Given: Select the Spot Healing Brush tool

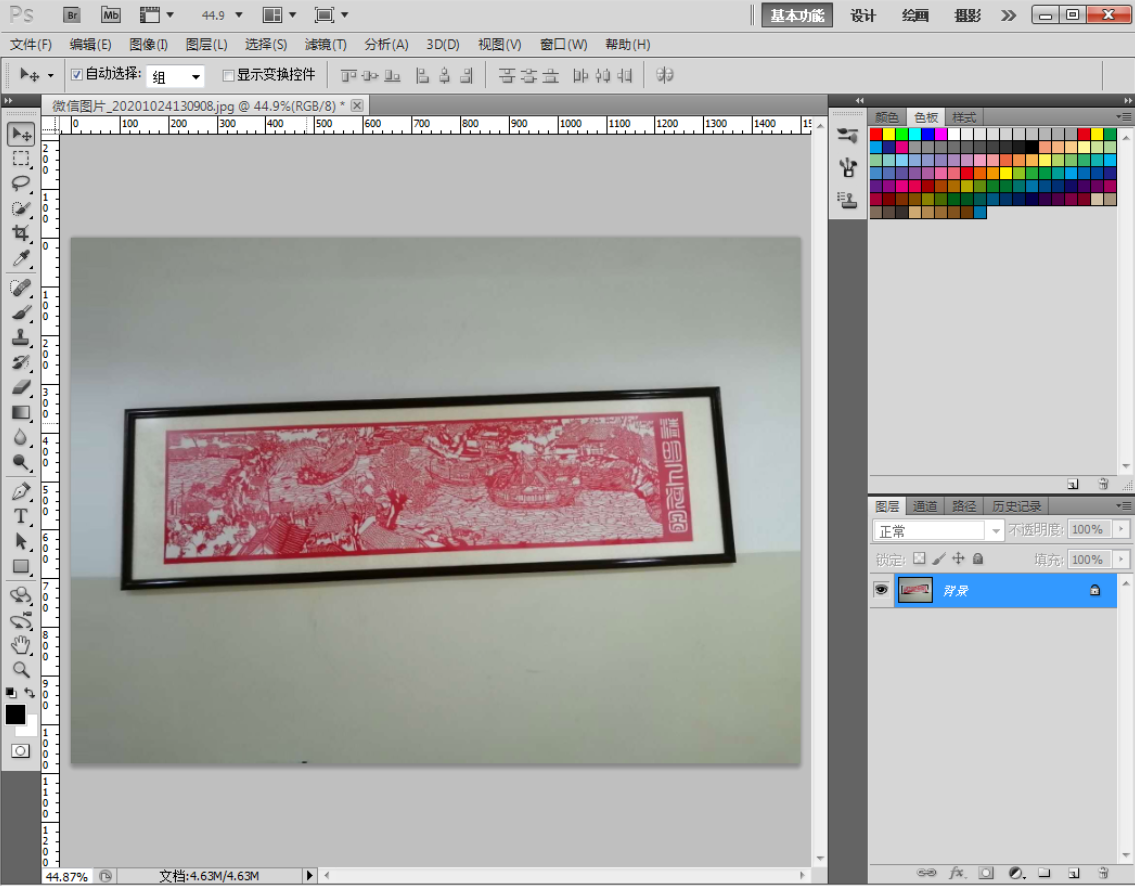Looking at the screenshot, I should [x=21, y=288].
